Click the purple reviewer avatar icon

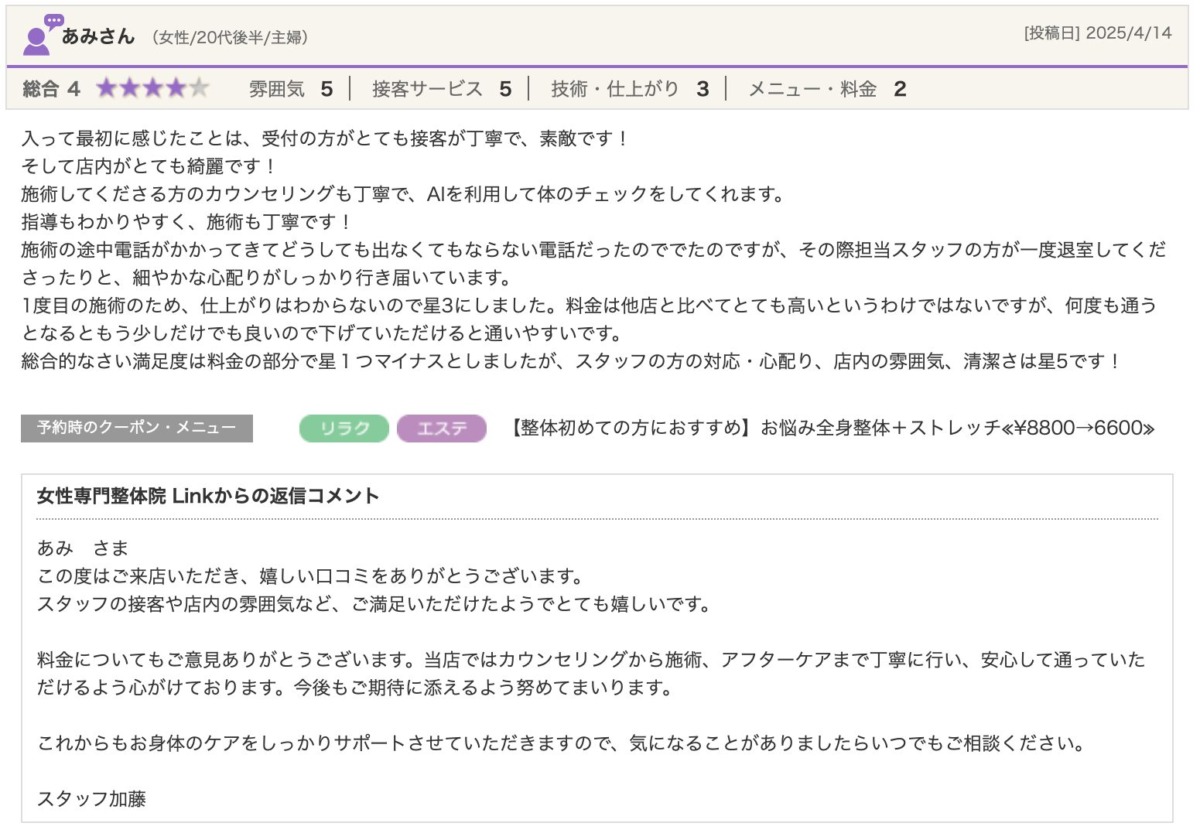[39, 36]
